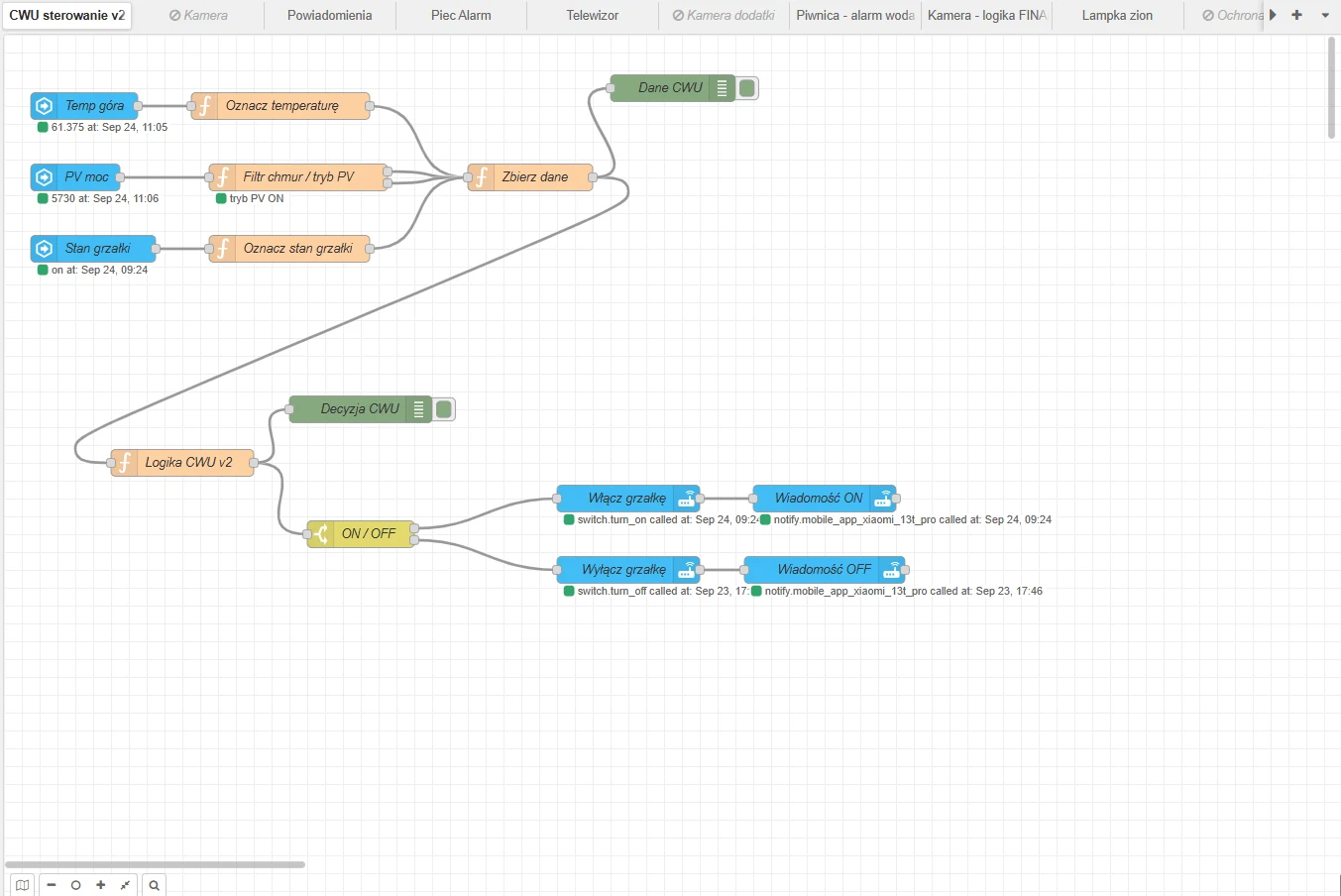Switch to the Piec Alarm tab
The height and width of the screenshot is (896, 1341).
tap(461, 16)
